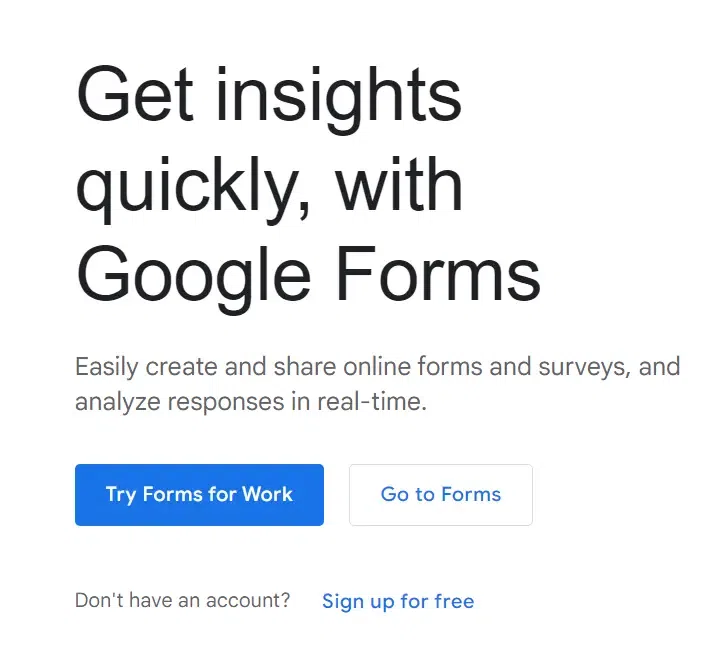Click the word "responses" in the description

click(x=225, y=403)
